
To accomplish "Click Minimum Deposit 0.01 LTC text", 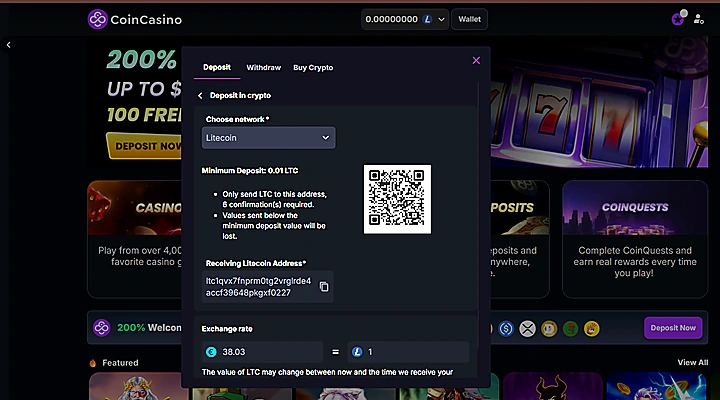I will [250, 170].
